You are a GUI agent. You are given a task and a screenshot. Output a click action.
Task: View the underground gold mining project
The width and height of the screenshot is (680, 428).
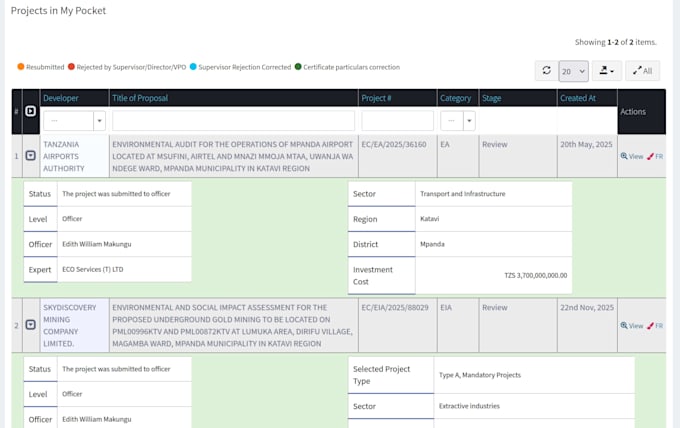pos(632,325)
